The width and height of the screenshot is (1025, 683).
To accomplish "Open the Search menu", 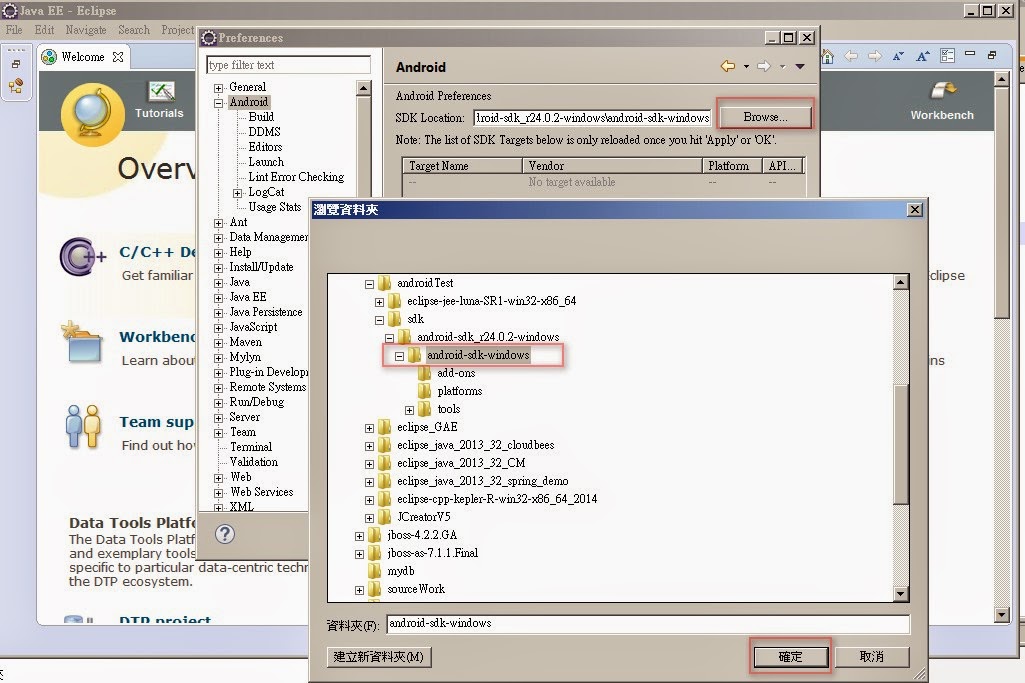I will pyautogui.click(x=134, y=30).
